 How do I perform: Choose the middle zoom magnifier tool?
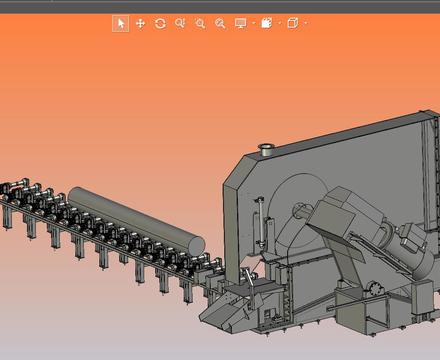[x=200, y=24]
